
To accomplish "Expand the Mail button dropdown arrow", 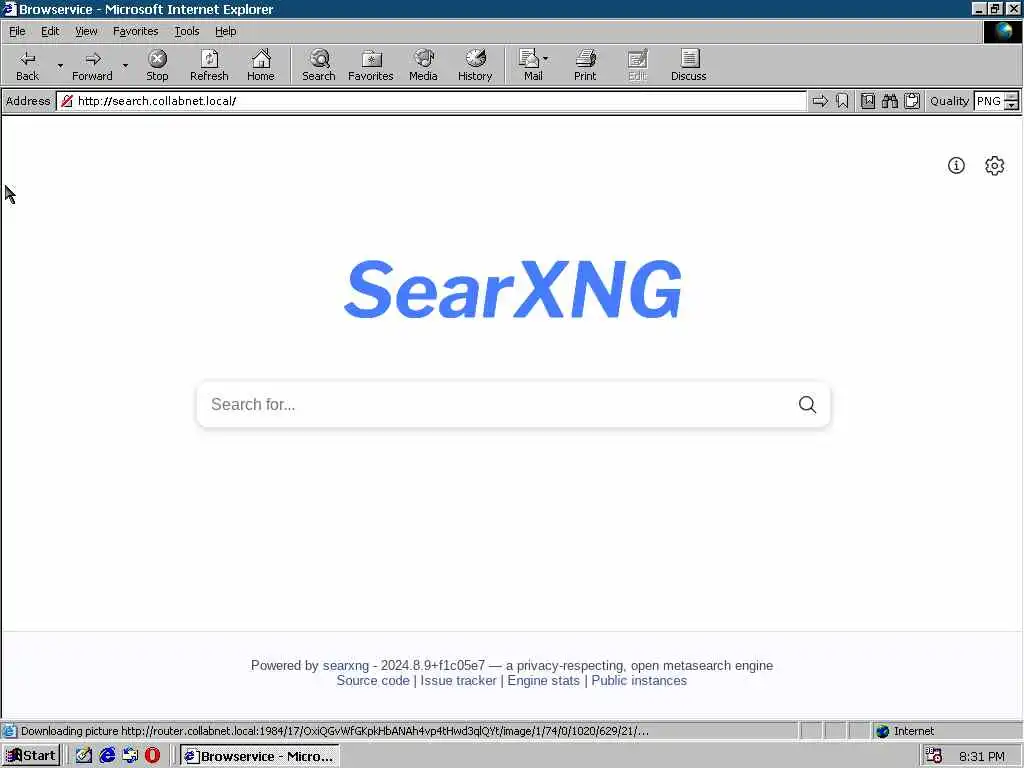I will (546, 59).
